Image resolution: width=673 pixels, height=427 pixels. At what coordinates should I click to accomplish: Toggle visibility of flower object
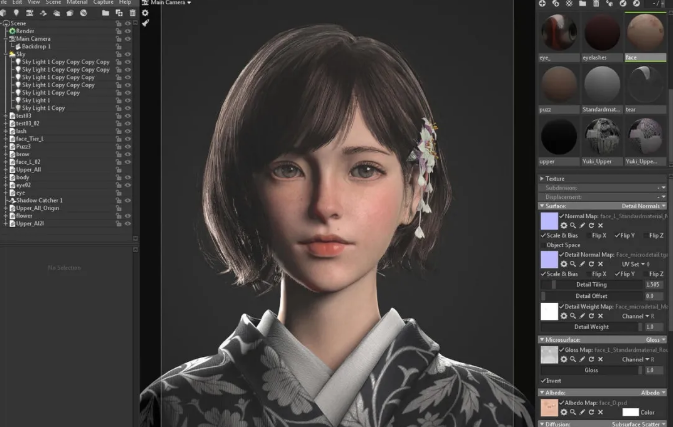[x=128, y=216]
